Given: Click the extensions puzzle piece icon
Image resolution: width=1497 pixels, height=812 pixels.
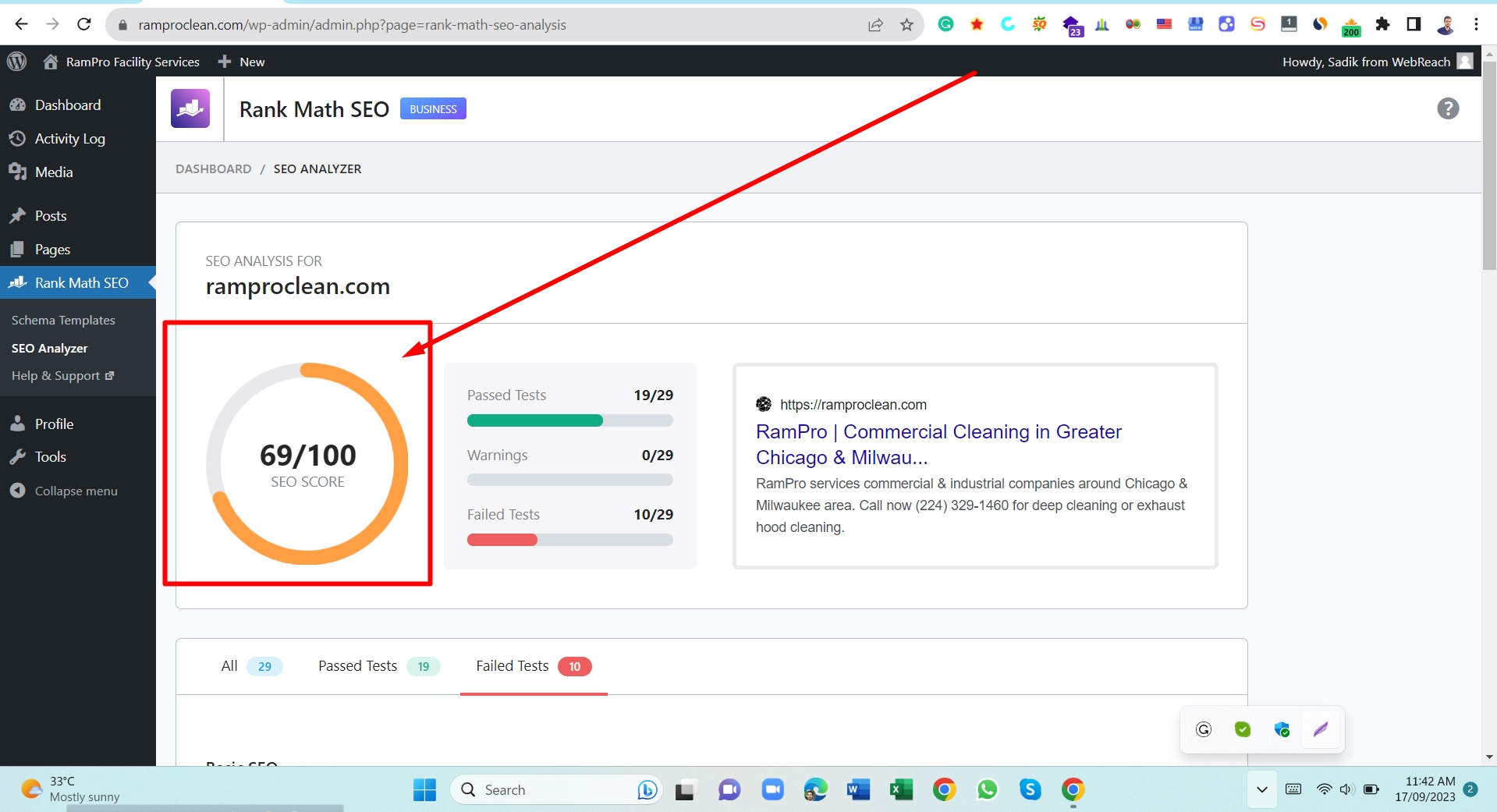Looking at the screenshot, I should click(x=1382, y=24).
